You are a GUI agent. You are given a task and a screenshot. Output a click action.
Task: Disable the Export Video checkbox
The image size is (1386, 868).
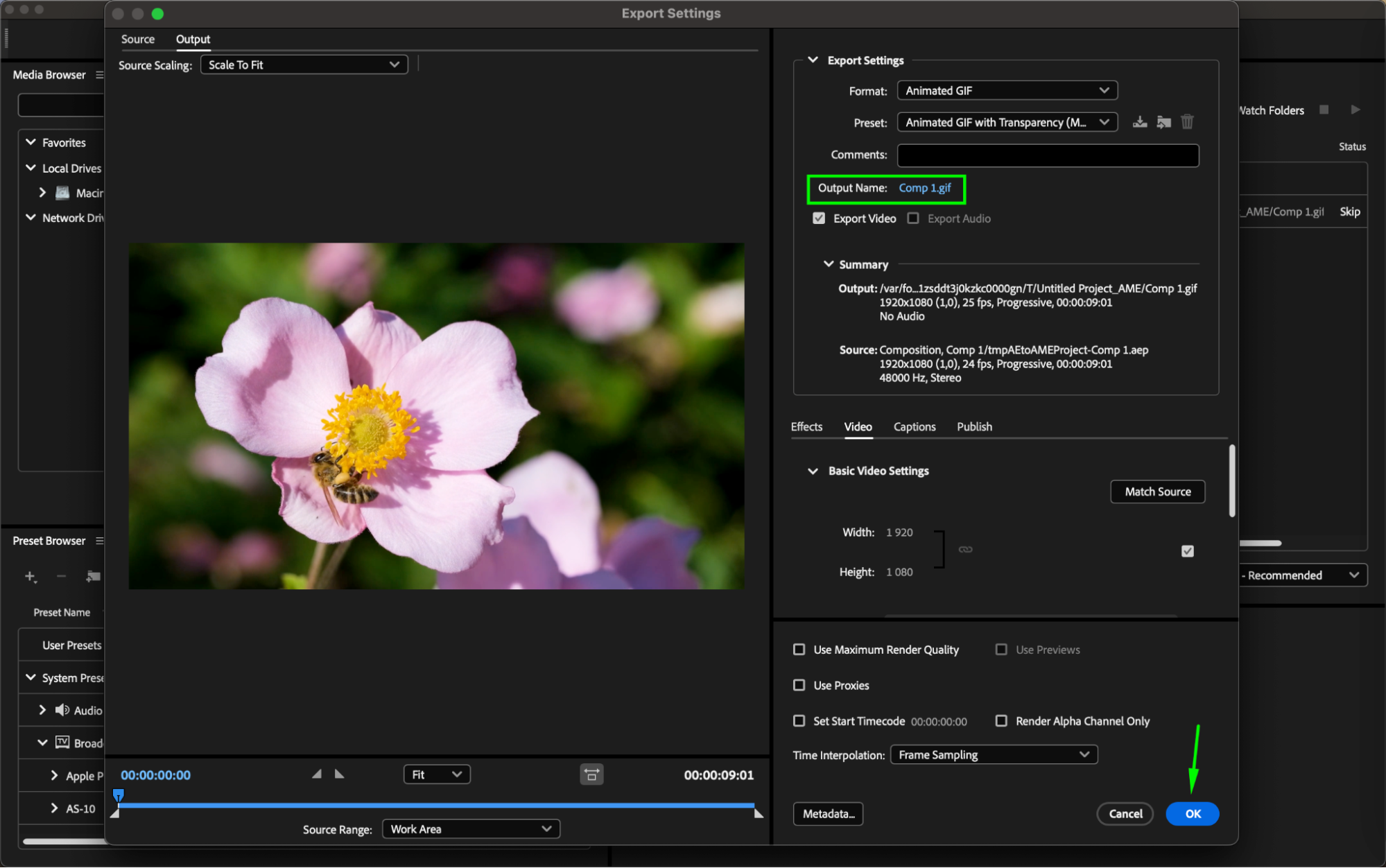819,218
